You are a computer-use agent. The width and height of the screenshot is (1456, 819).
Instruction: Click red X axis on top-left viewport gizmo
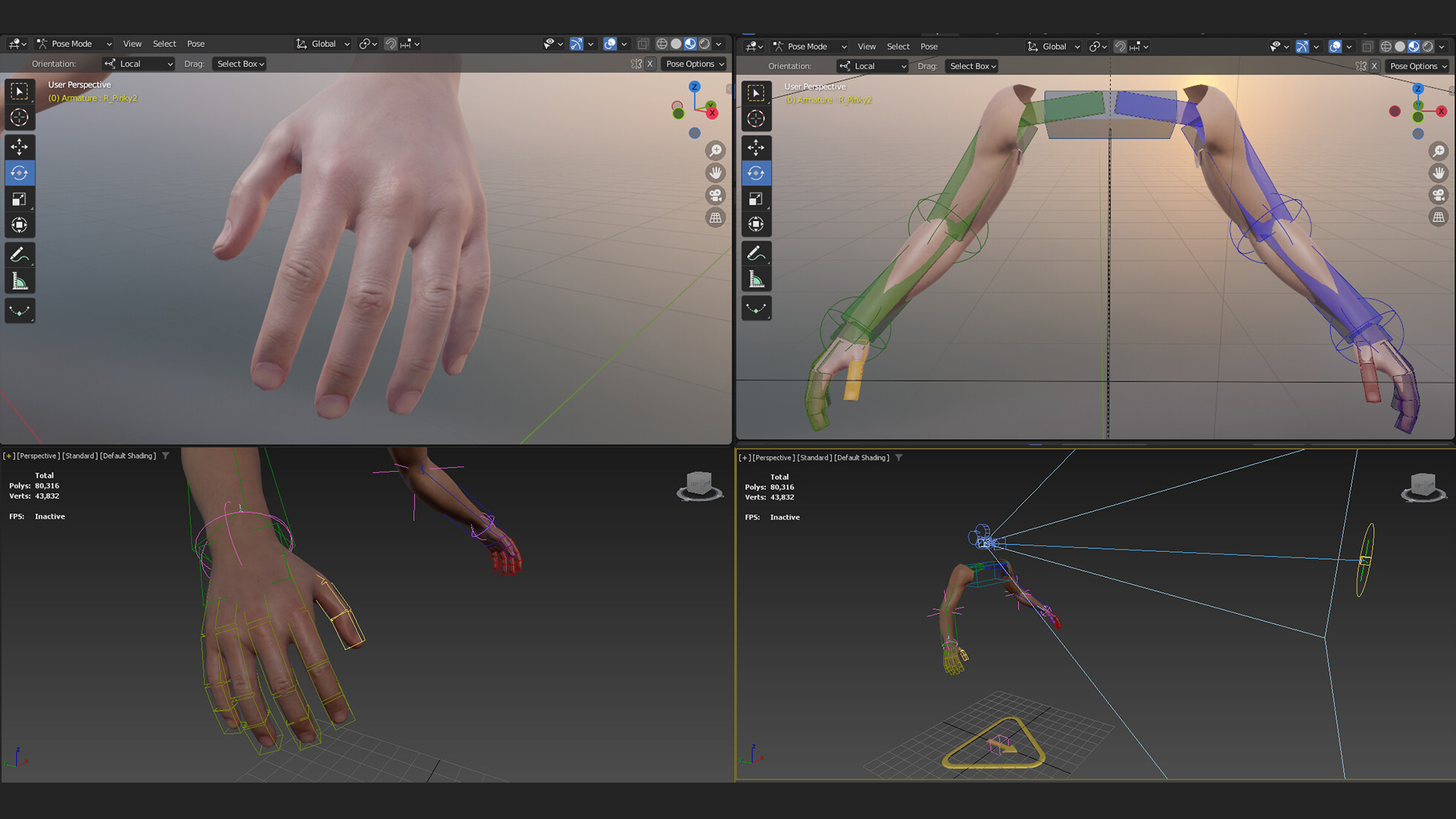(712, 113)
